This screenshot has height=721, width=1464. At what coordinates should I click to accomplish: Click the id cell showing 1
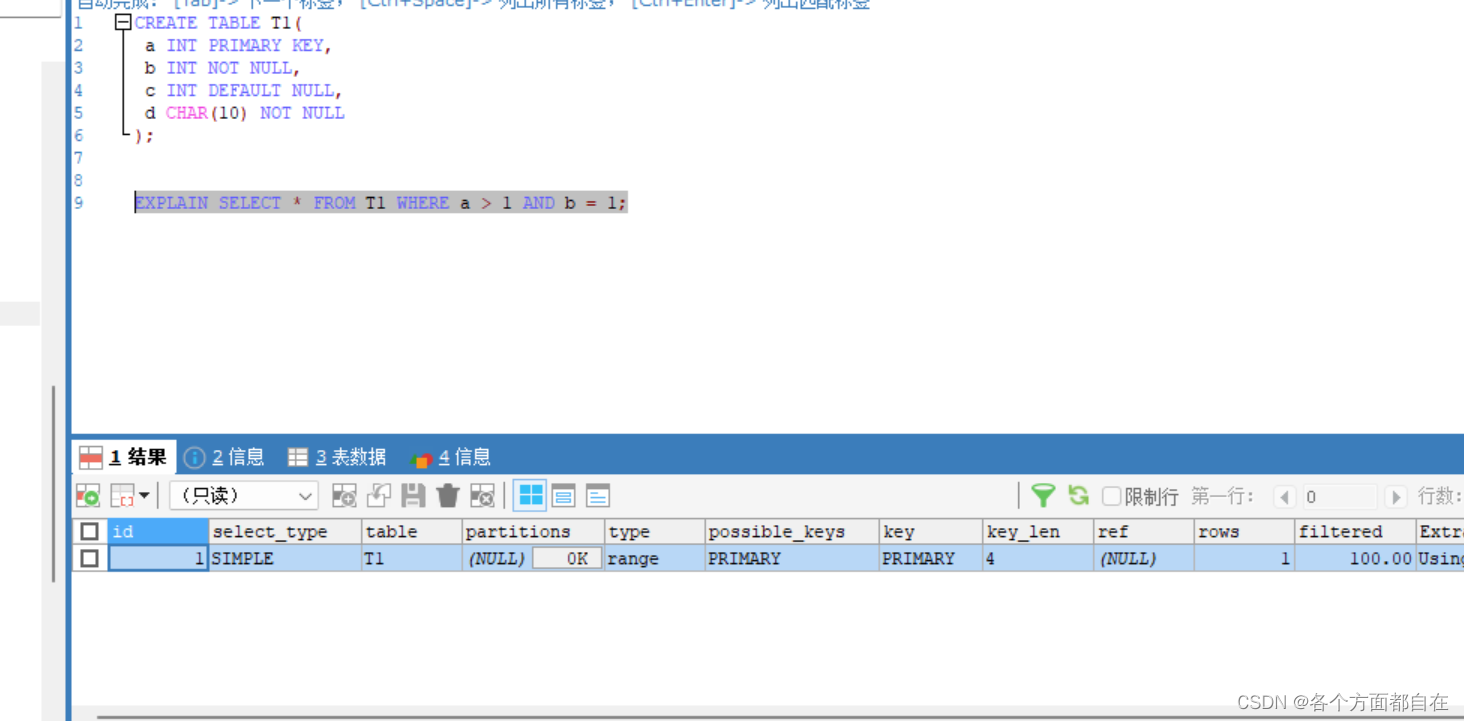[x=158, y=558]
